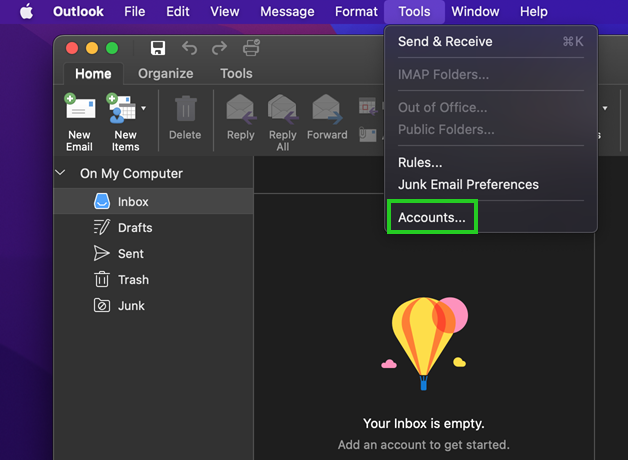Open the Drafts folder

[134, 228]
